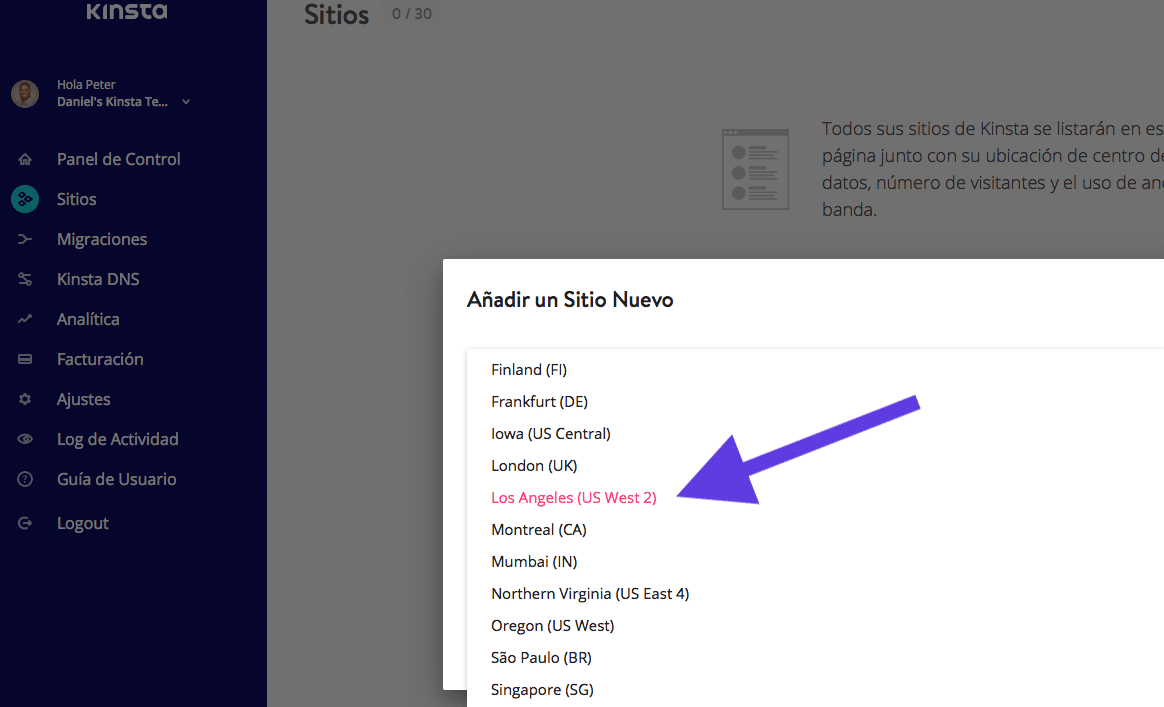Screen dimensions: 1164x707
Task: Select the Logout menu item
Action: (x=82, y=524)
